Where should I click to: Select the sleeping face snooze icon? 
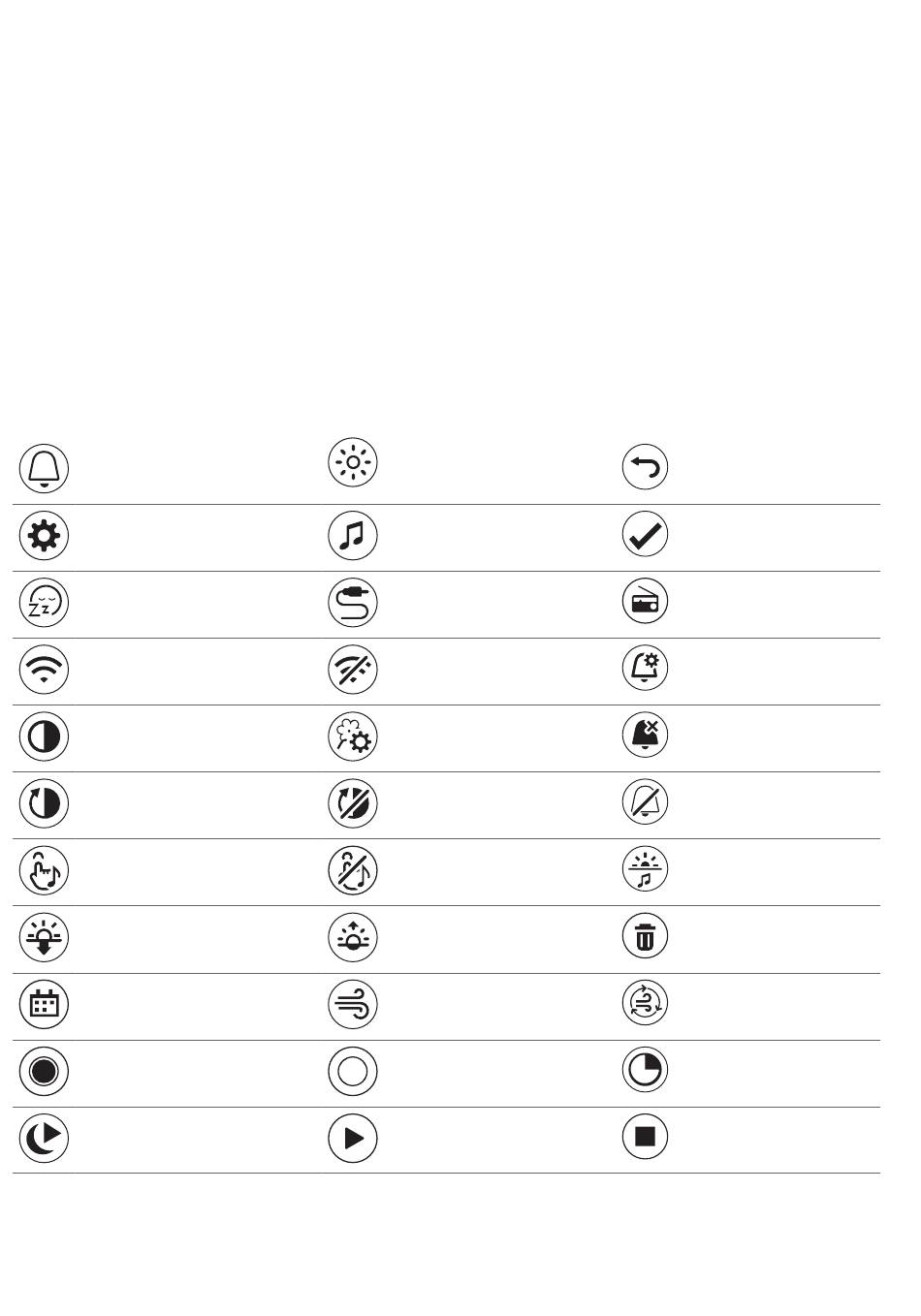(x=44, y=603)
